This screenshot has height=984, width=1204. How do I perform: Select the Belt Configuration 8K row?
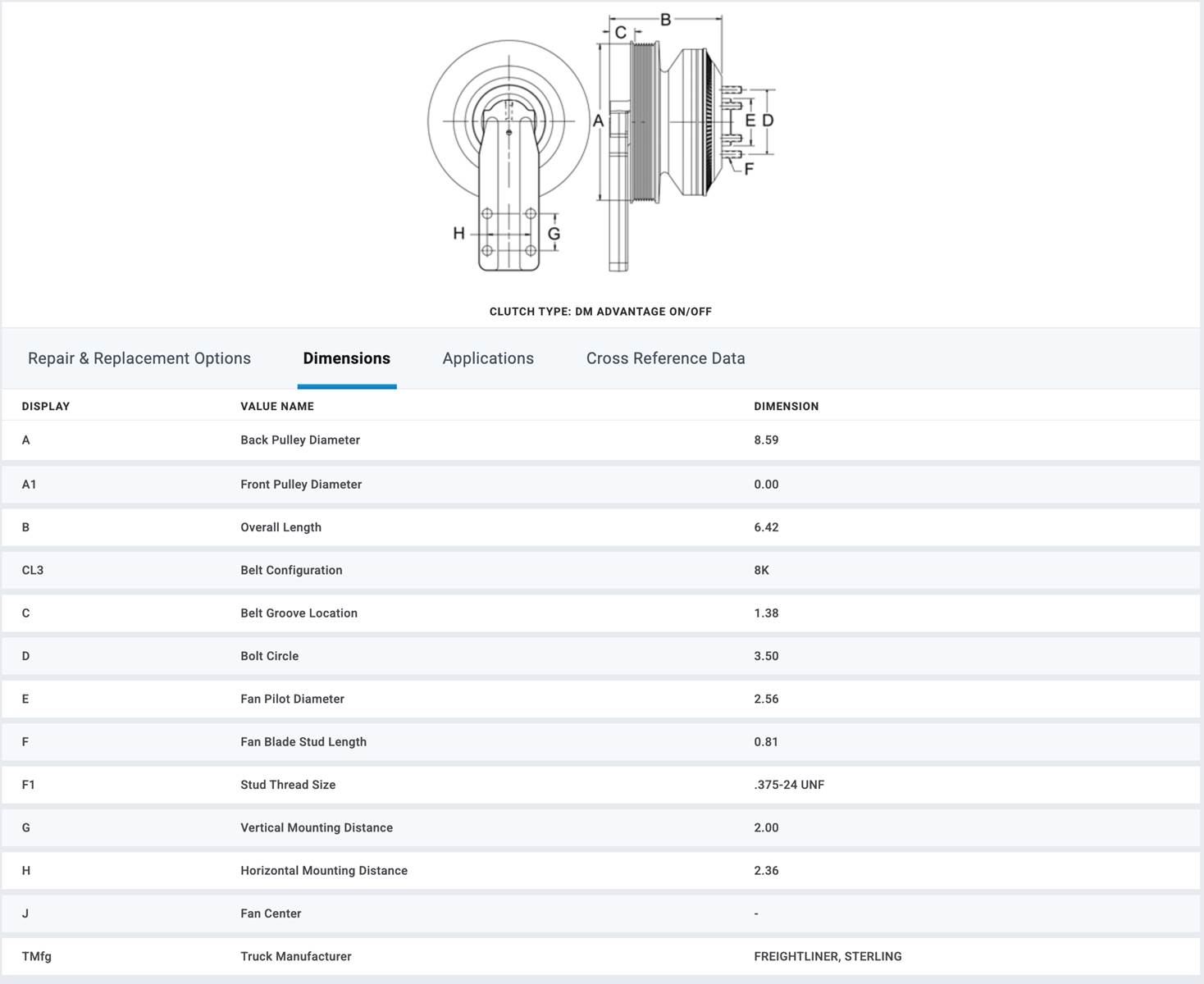tap(601, 570)
